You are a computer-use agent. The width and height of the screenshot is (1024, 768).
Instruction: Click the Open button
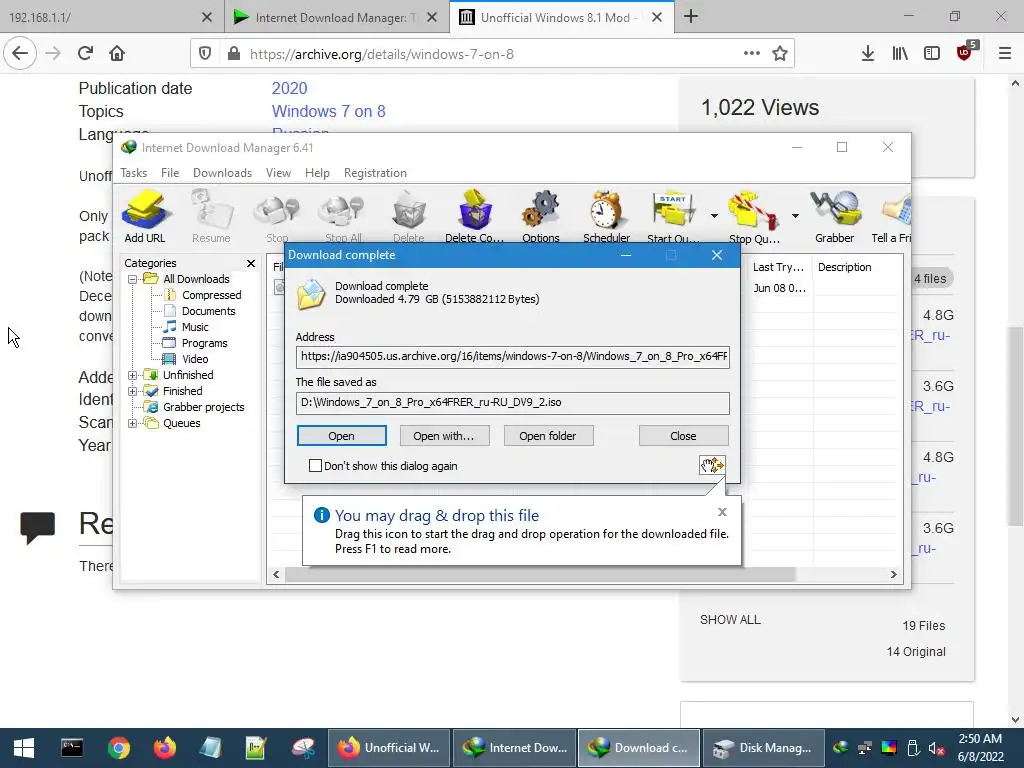tap(342, 436)
